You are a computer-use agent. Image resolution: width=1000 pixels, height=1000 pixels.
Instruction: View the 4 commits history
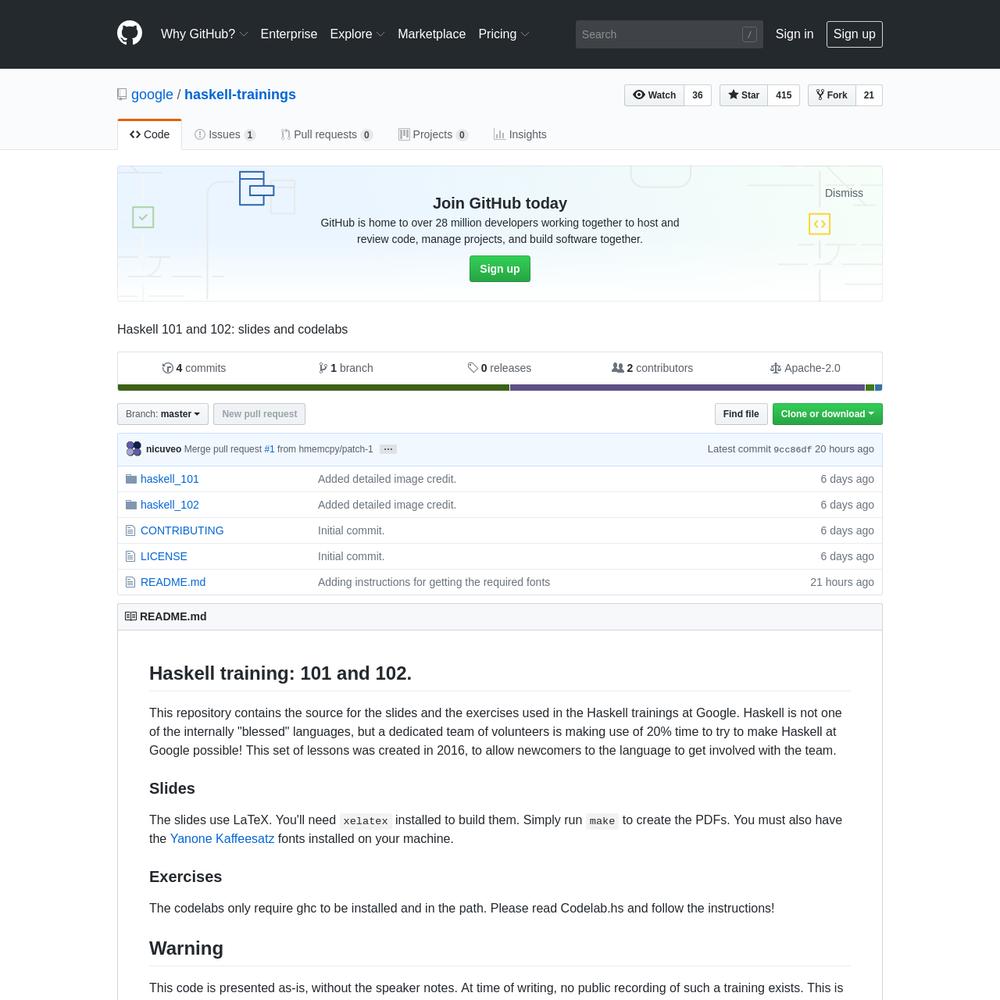(194, 368)
